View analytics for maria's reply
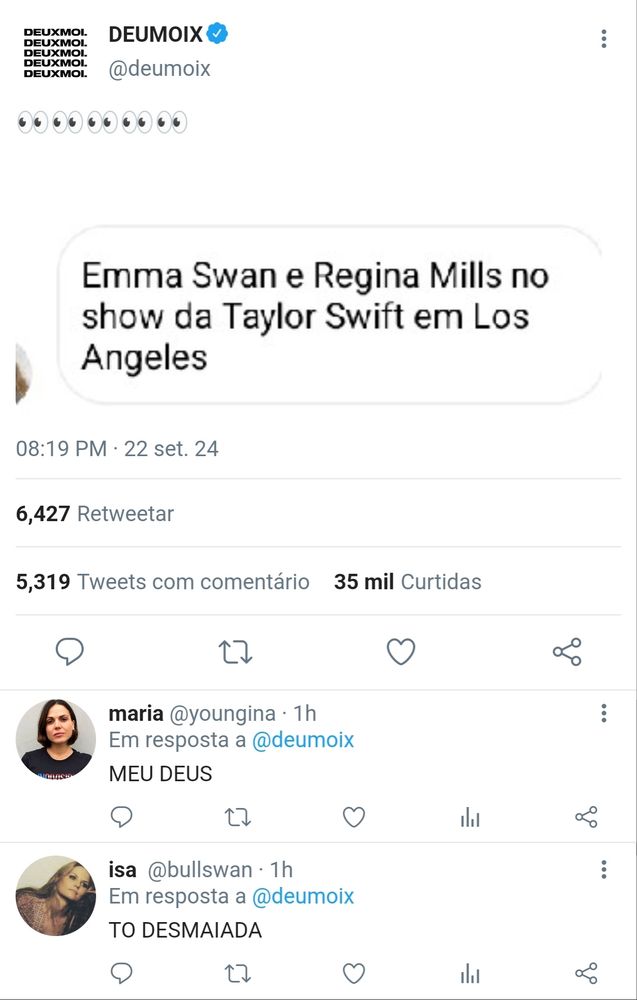637x1000 pixels. [x=470, y=817]
